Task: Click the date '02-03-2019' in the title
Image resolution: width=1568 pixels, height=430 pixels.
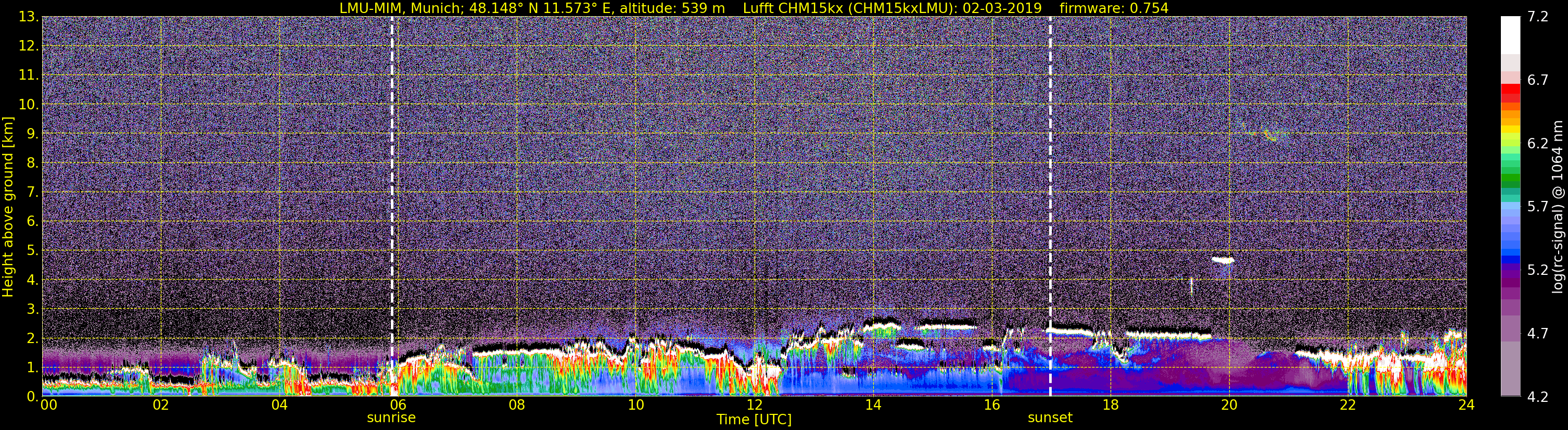Action: point(1002,8)
